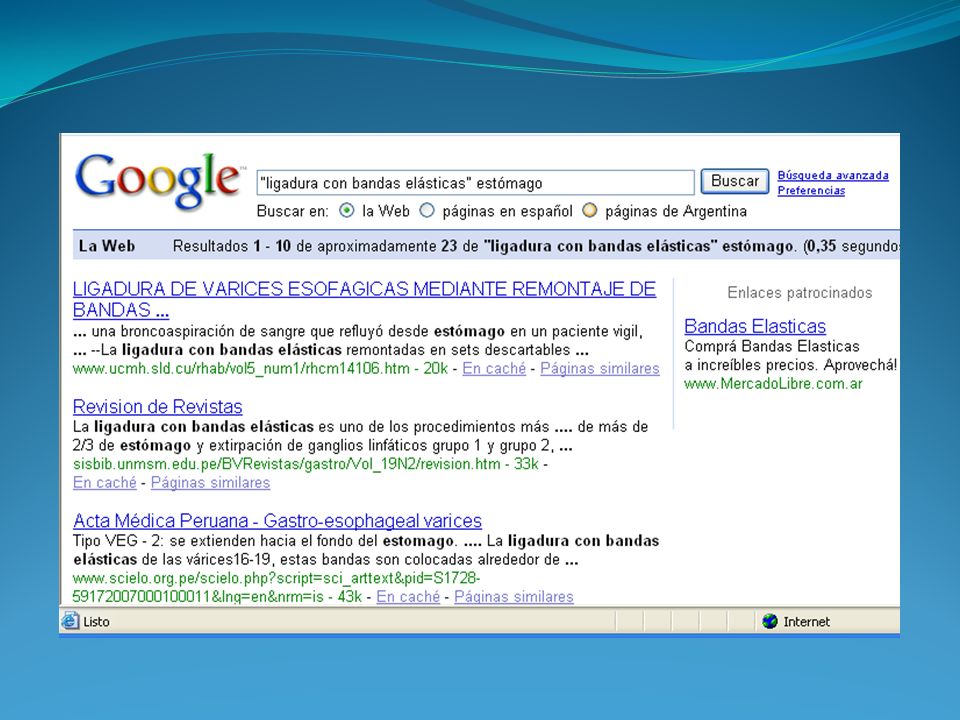Open 'Páginas similares' for the ucmh.sld.cu result
960x720 pixels.
pos(600,369)
